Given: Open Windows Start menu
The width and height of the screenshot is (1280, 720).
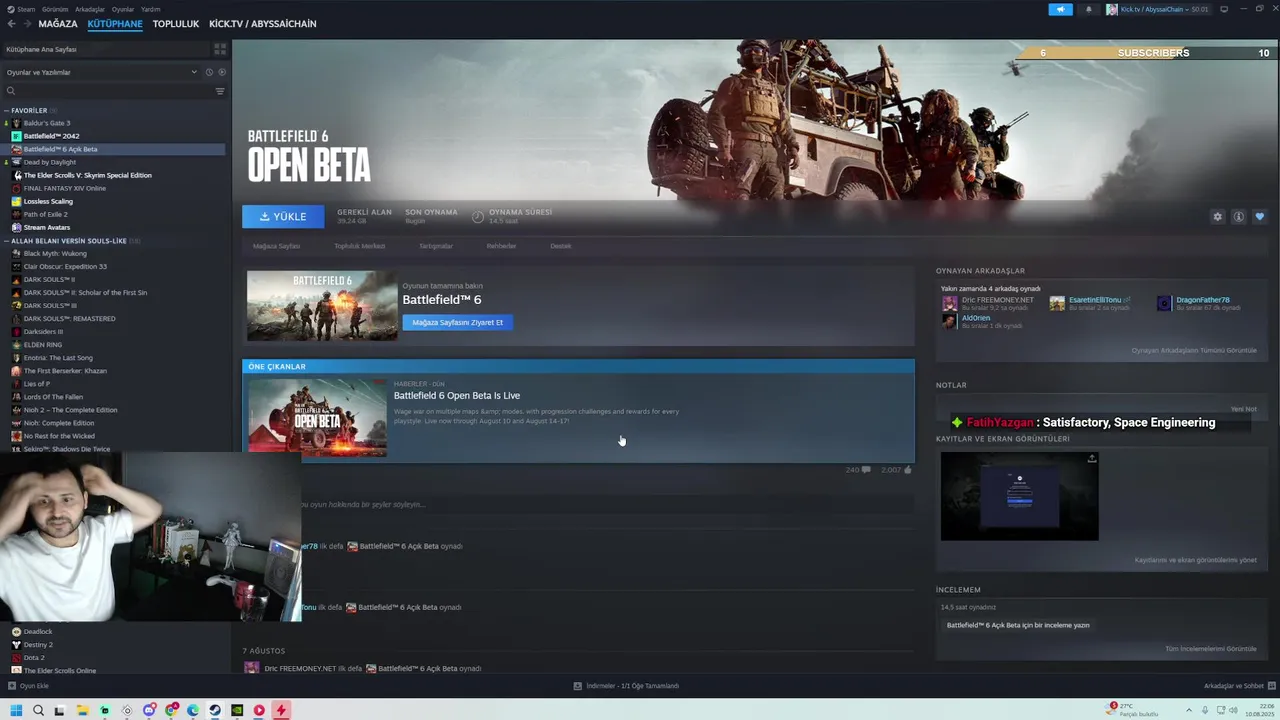Looking at the screenshot, I should pos(16,710).
